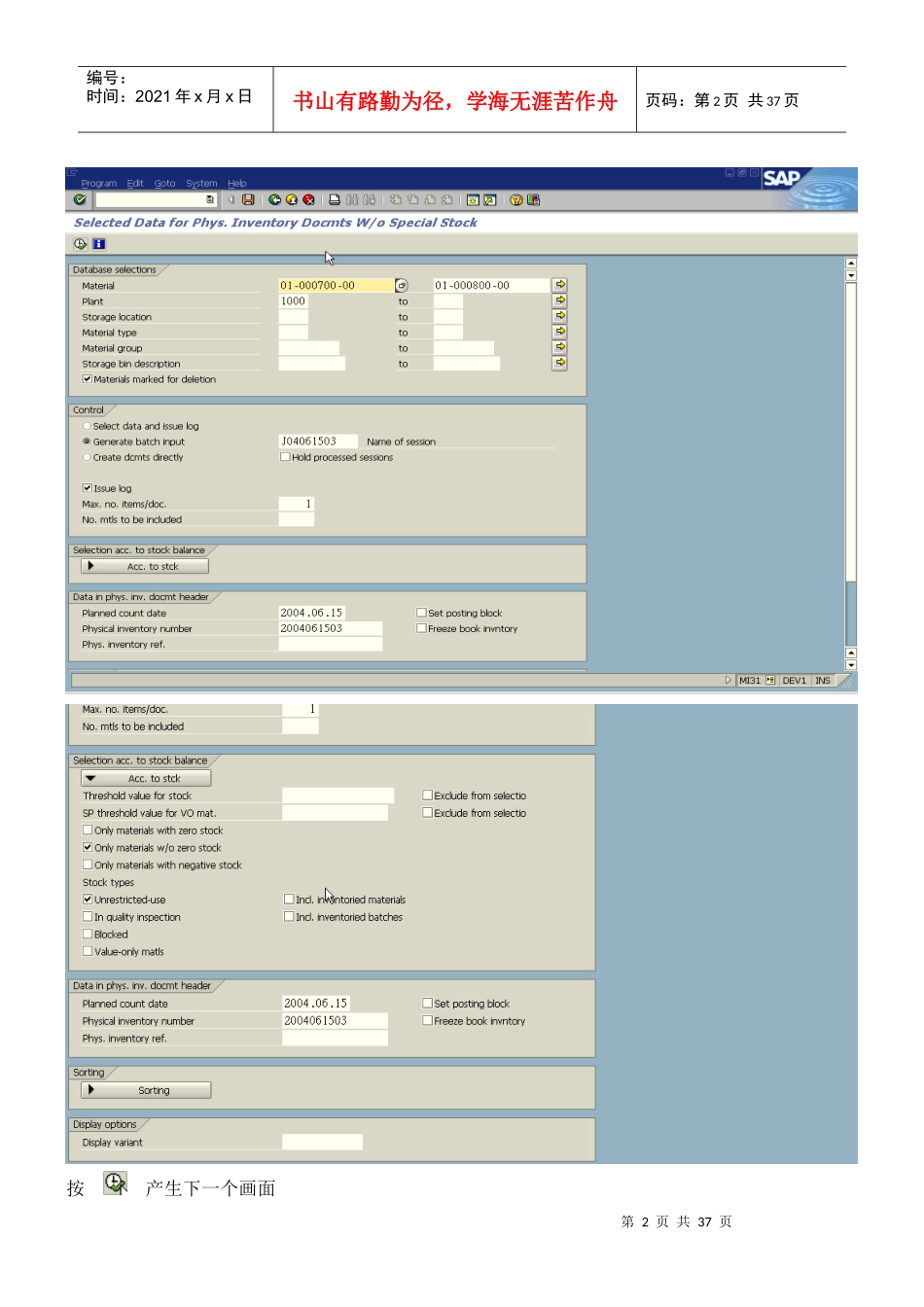This screenshot has height=1307, width=924.
Task: Click the Create New Session icon
Action: point(473,199)
